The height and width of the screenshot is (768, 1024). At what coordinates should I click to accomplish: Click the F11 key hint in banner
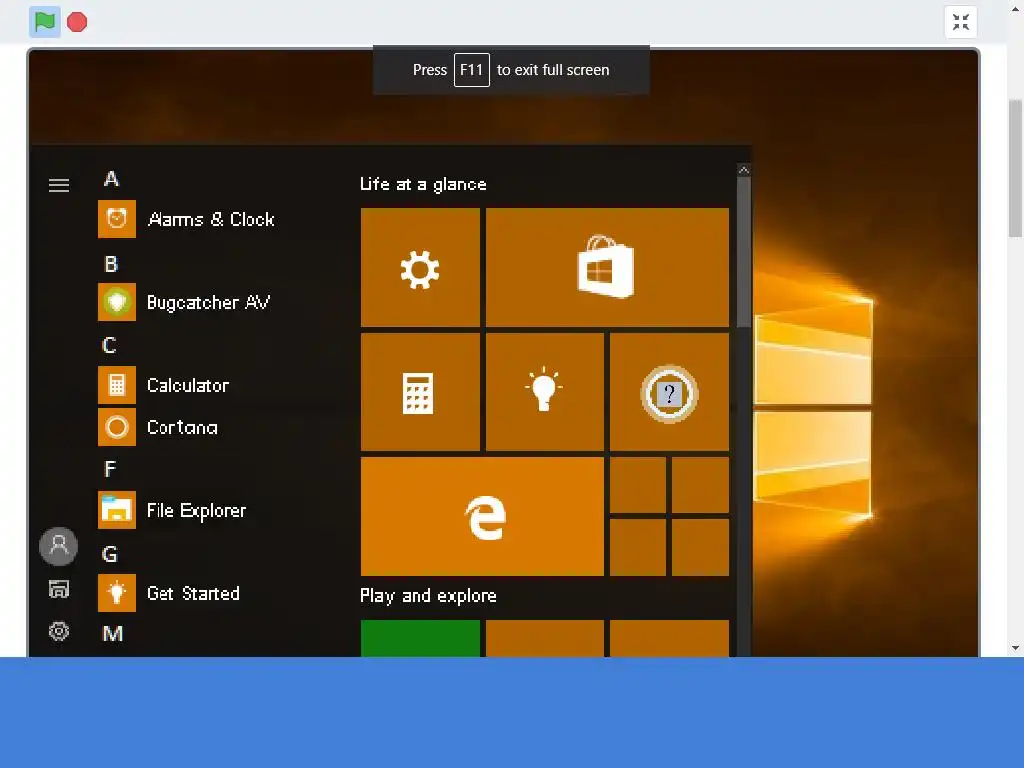coord(472,70)
